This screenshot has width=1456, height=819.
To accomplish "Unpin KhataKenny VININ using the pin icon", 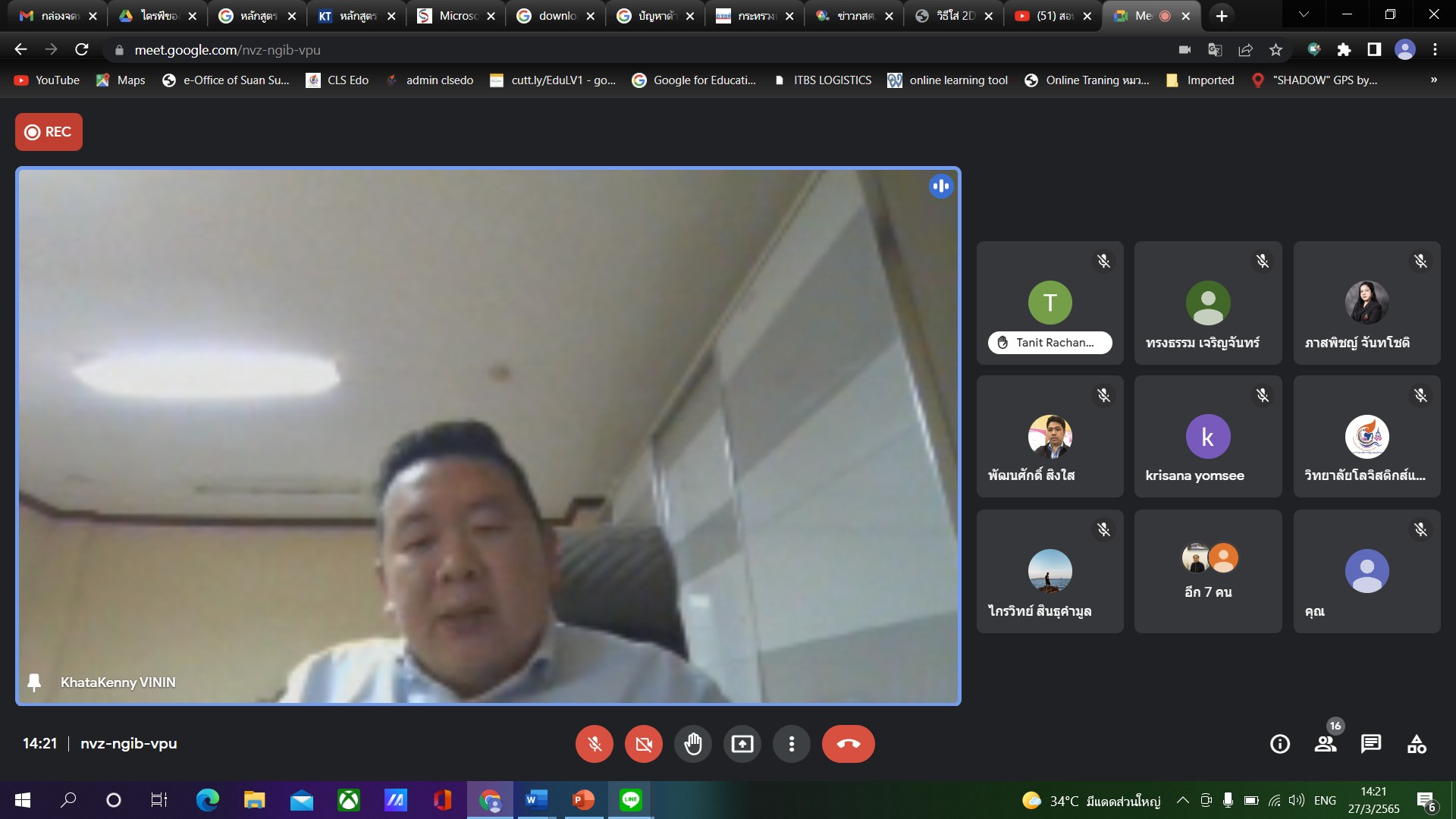I will 34,682.
